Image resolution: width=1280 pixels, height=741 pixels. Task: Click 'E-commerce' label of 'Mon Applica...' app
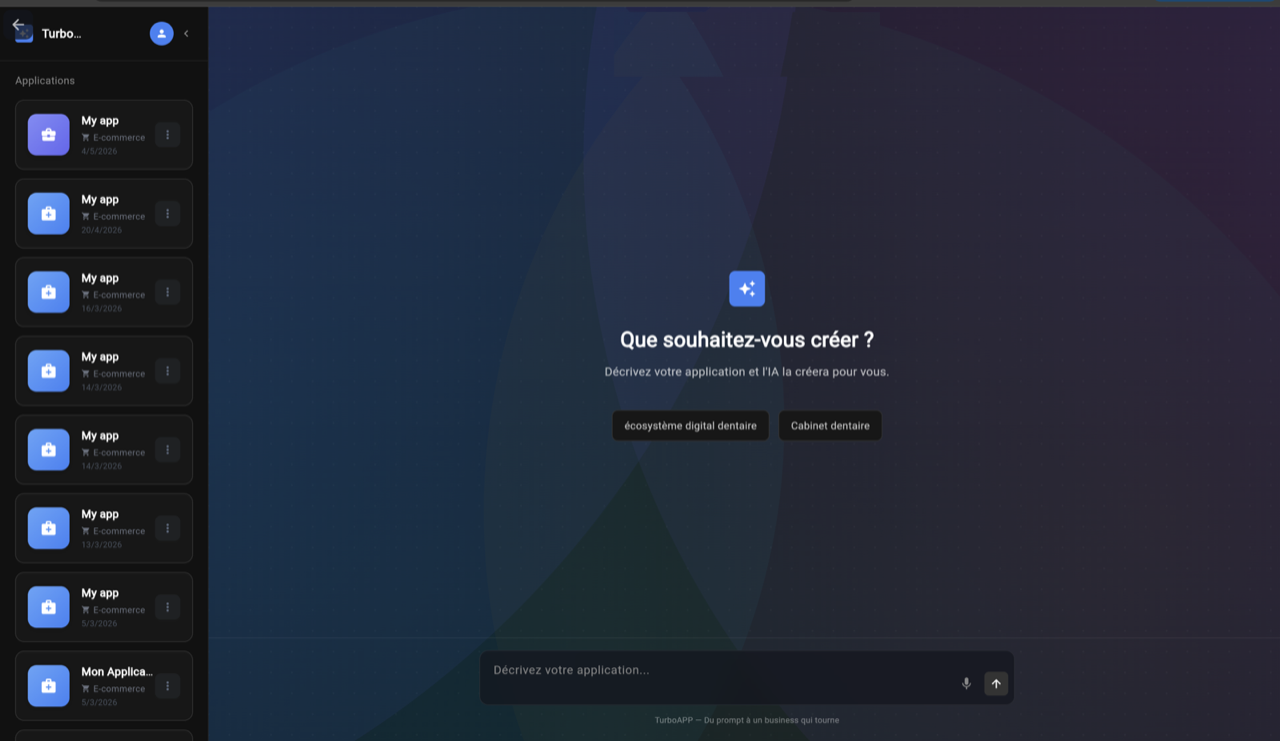119,689
